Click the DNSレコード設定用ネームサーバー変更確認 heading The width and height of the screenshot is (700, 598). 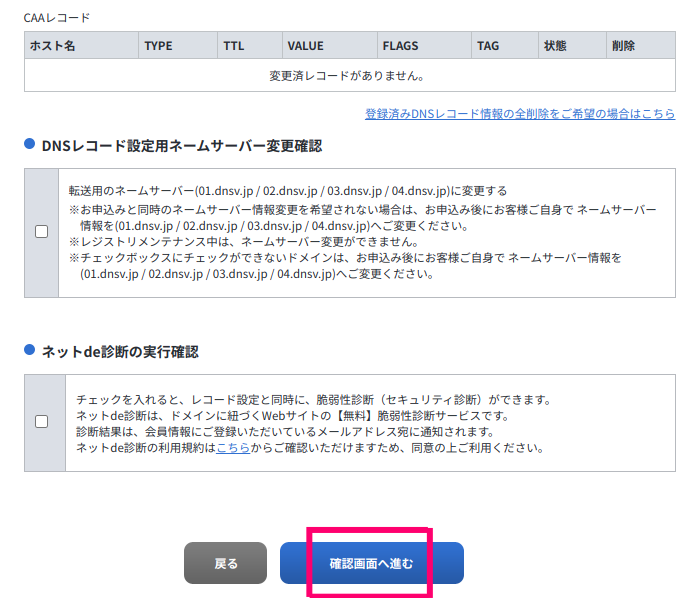pos(182,146)
